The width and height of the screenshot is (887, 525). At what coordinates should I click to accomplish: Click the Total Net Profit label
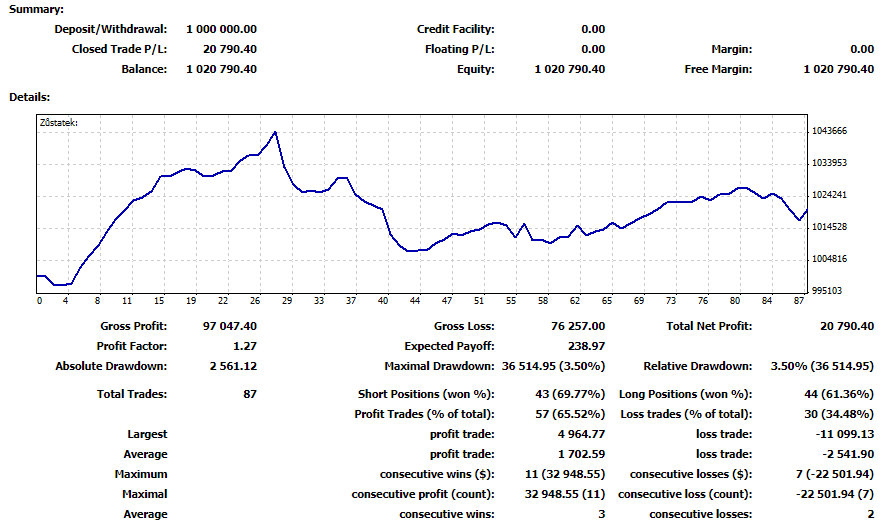(709, 326)
